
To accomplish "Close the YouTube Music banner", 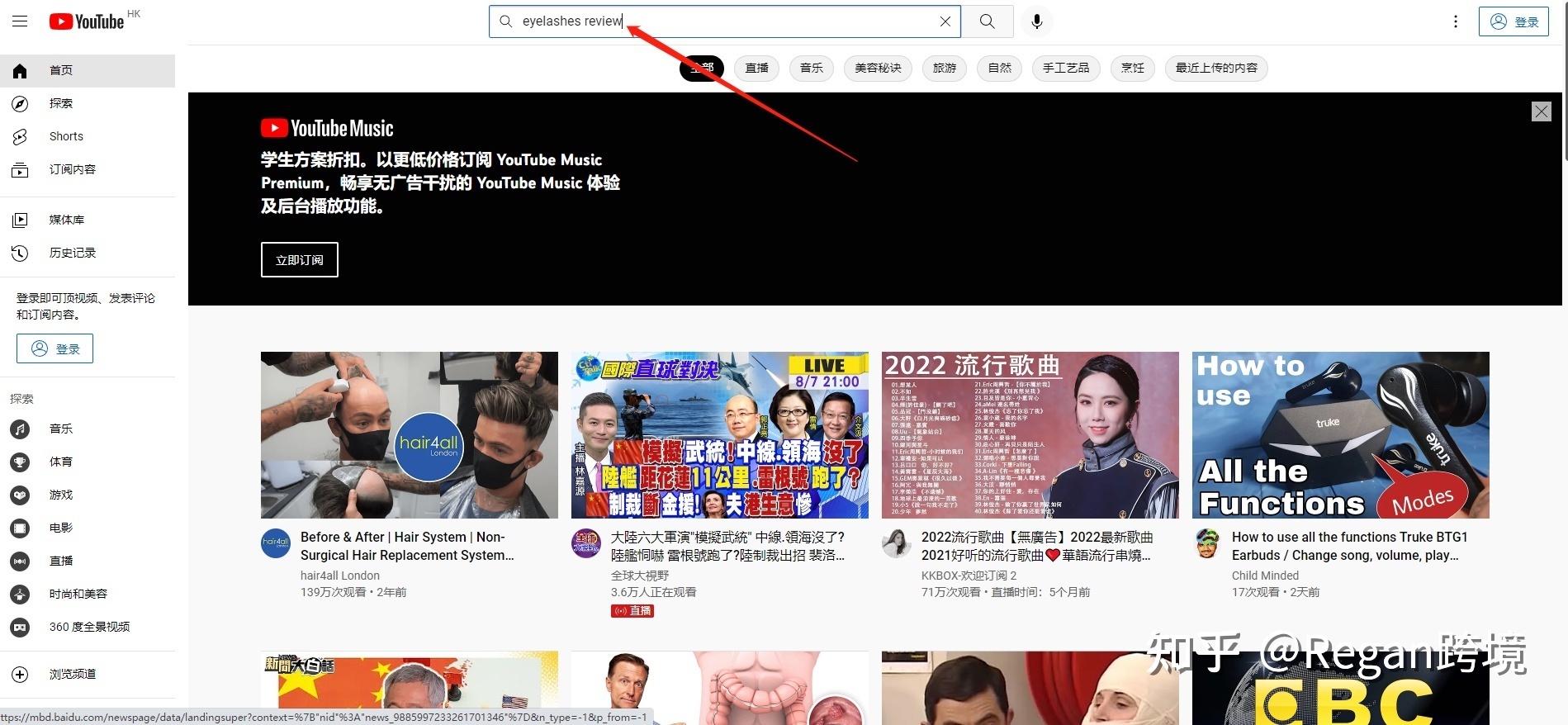I will 1541,111.
